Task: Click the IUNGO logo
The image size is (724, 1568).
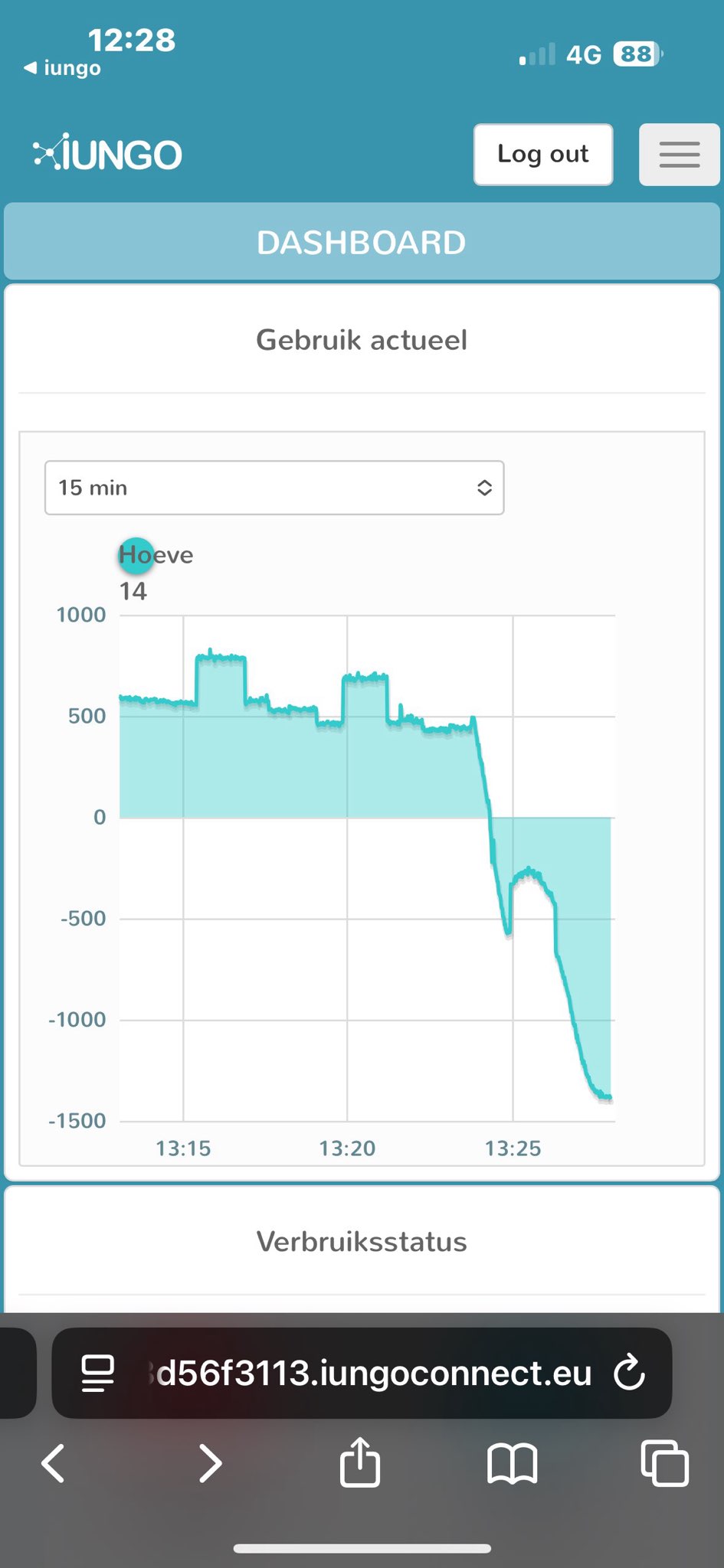Action: click(x=107, y=155)
